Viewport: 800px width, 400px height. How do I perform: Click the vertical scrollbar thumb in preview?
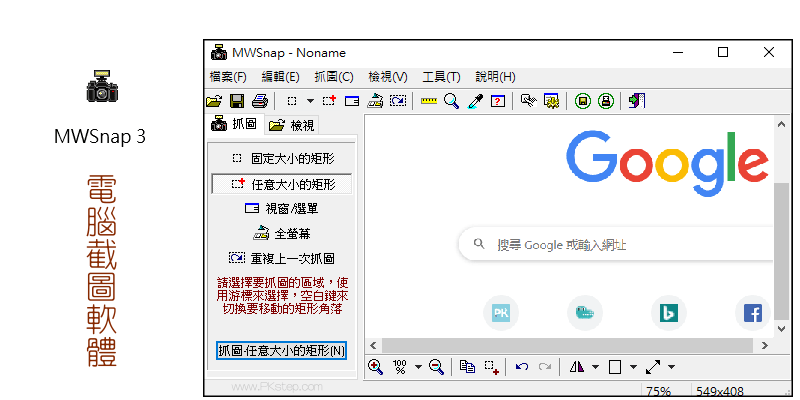coord(781,251)
